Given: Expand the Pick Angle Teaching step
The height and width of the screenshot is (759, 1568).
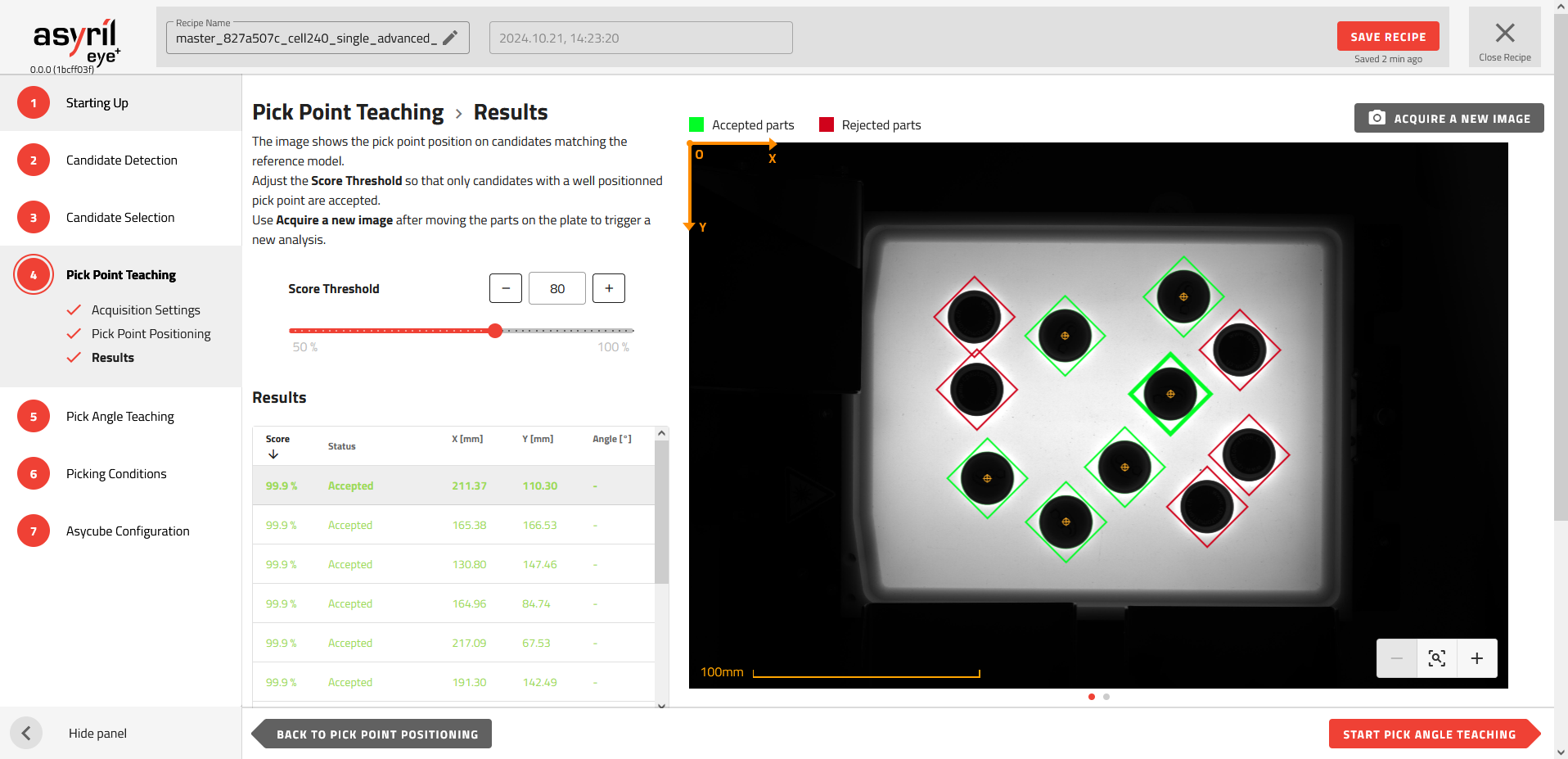Looking at the screenshot, I should point(34,416).
